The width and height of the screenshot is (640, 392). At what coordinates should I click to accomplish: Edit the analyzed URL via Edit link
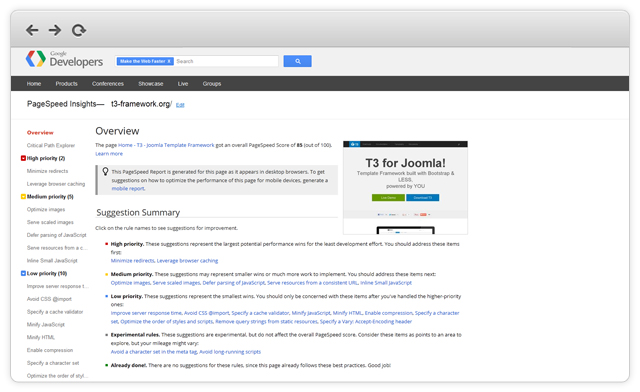click(180, 105)
